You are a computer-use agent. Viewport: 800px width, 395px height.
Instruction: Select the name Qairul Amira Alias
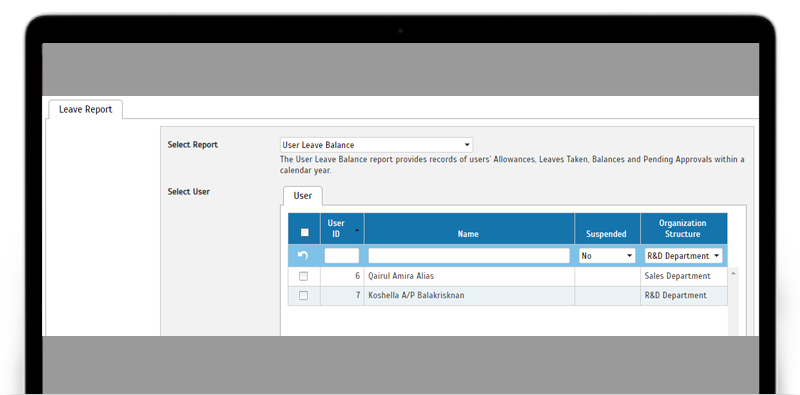pyautogui.click(x=401, y=276)
